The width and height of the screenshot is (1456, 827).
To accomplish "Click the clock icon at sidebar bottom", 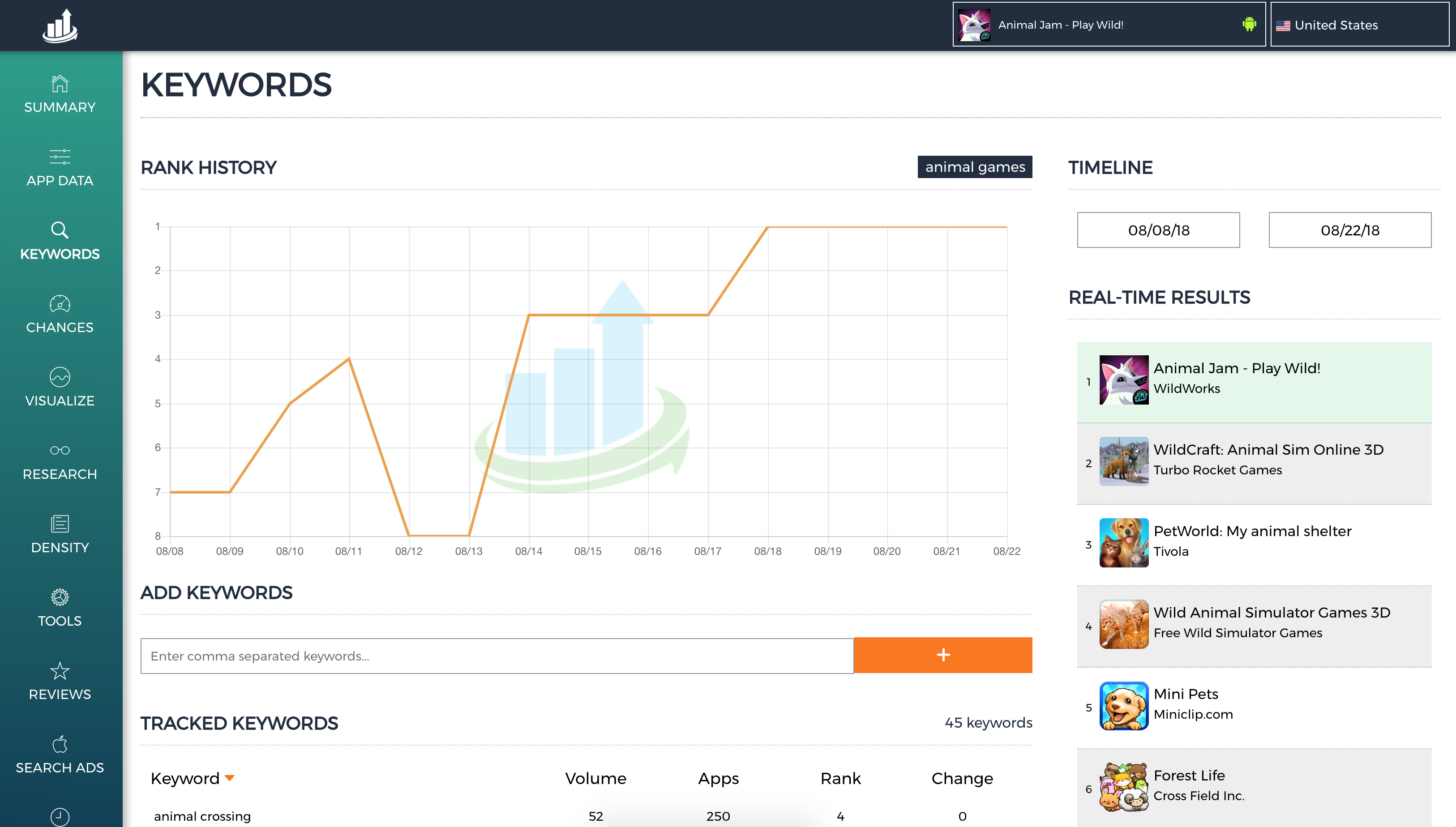I will tap(60, 817).
